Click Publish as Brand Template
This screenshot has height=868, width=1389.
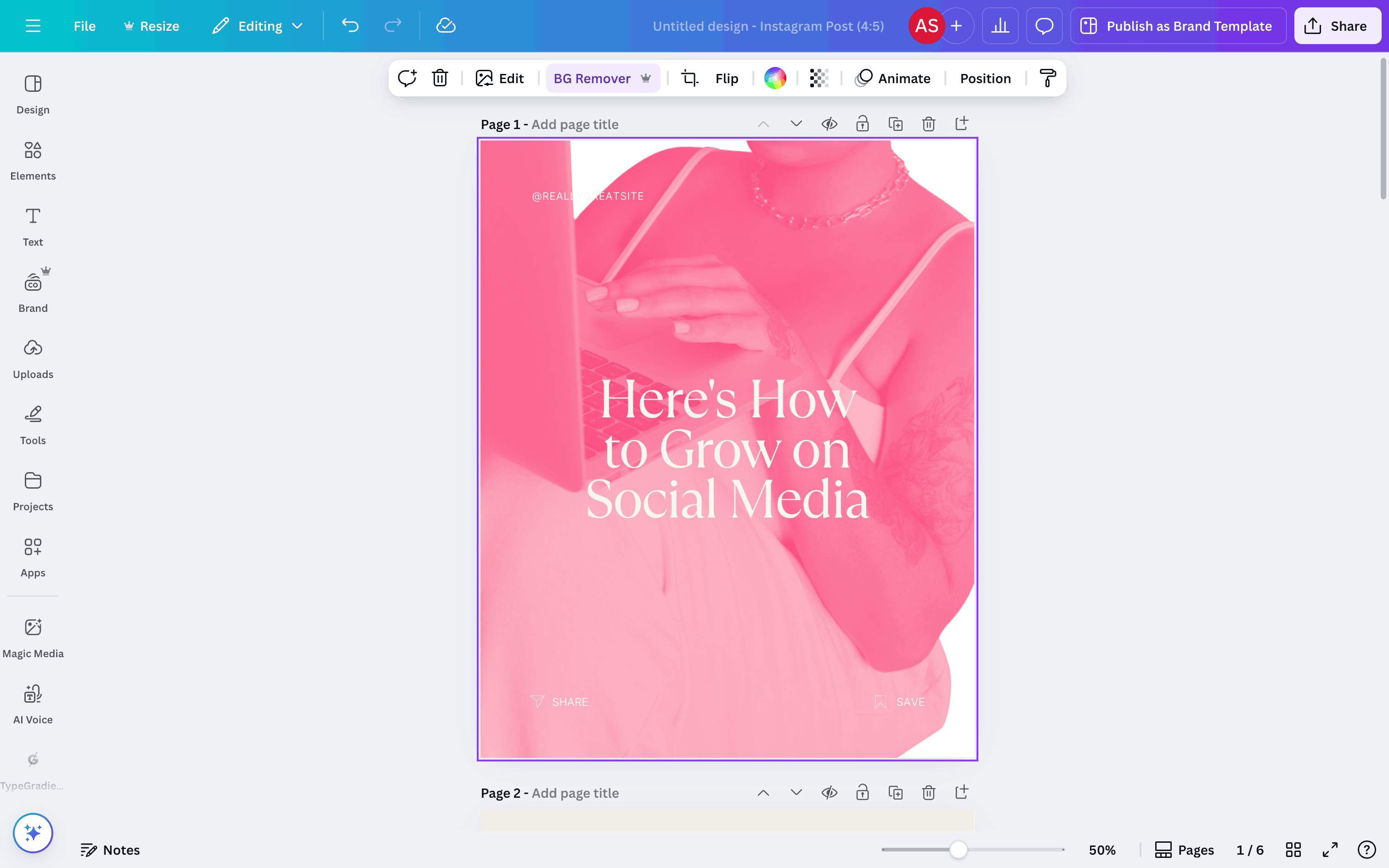pos(1178,26)
